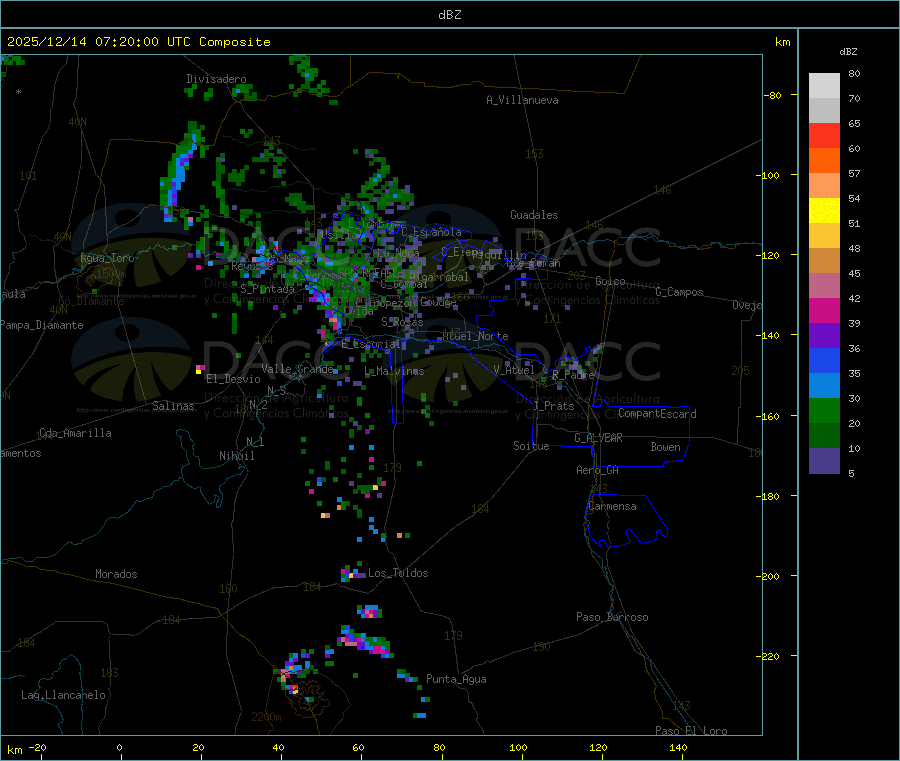Viewport: 900px width, 761px height.
Task: Click the -120 km vertical axis tick
Action: [770, 255]
